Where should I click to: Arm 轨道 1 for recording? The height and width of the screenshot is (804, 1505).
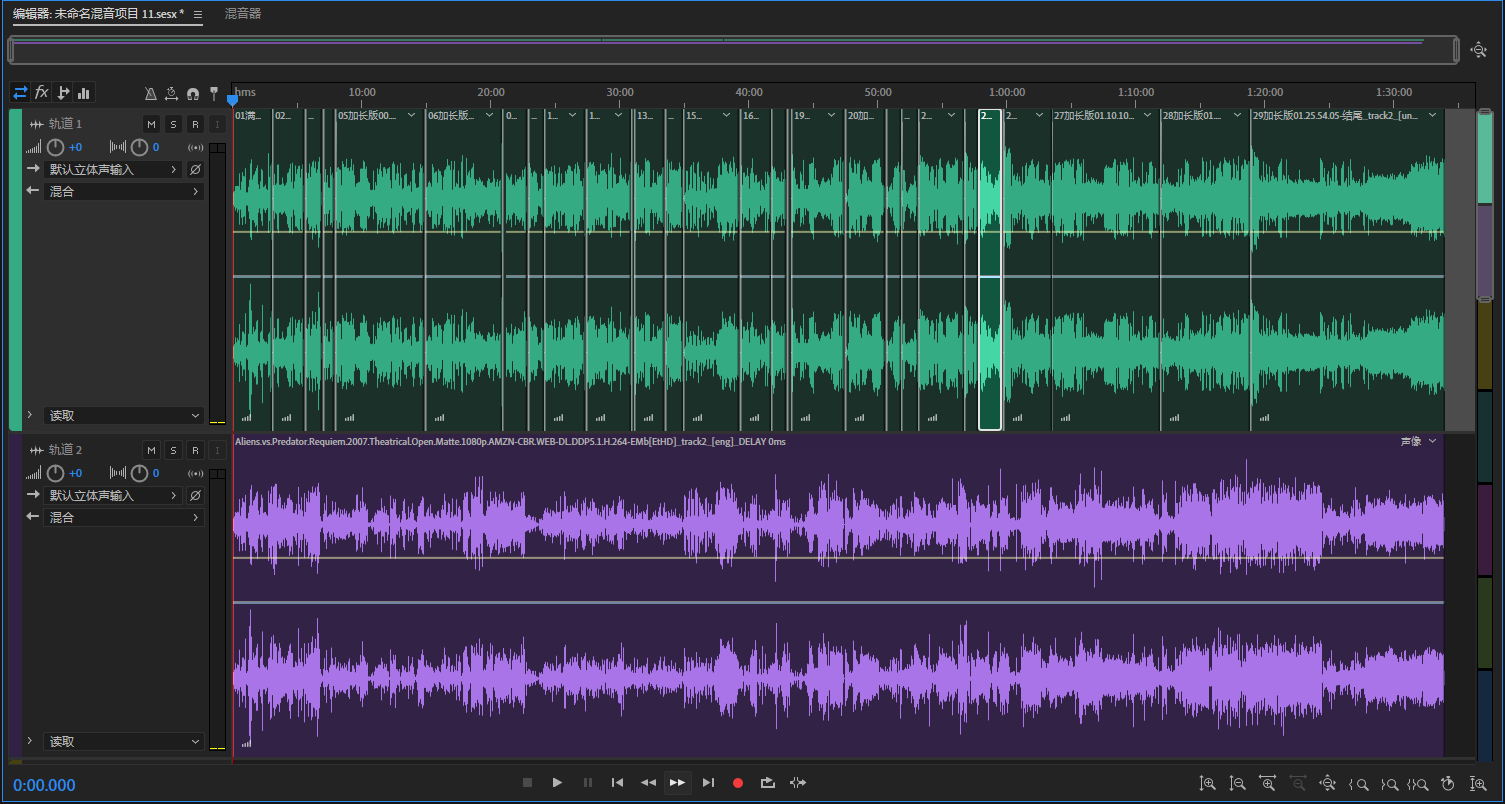(195, 124)
